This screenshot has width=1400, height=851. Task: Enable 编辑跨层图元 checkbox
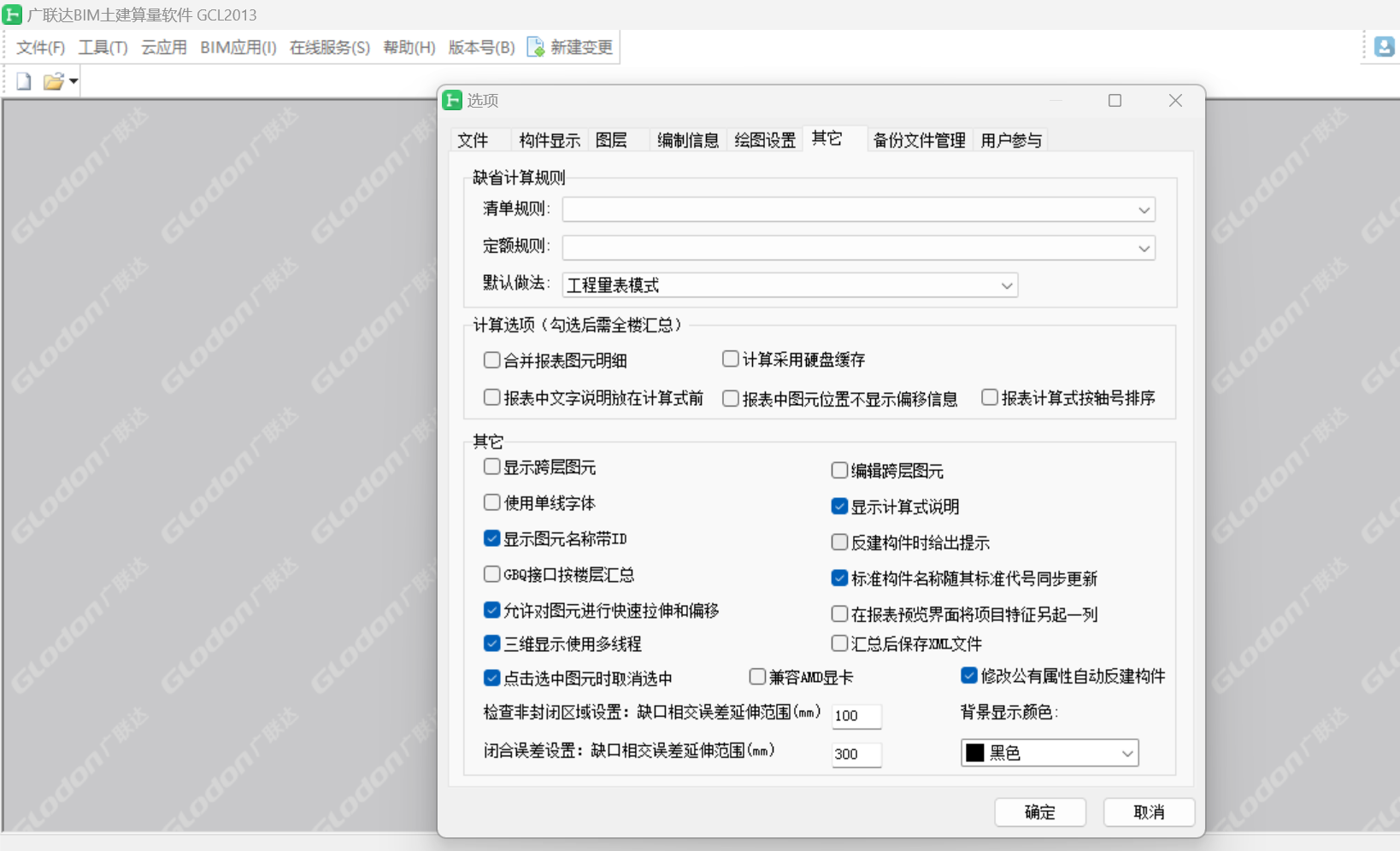839,470
